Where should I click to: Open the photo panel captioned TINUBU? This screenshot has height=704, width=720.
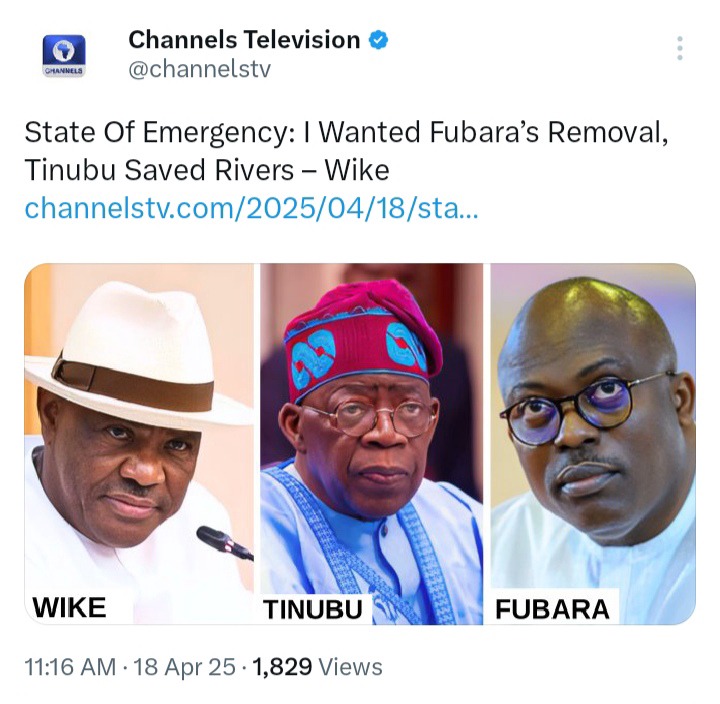(371, 444)
